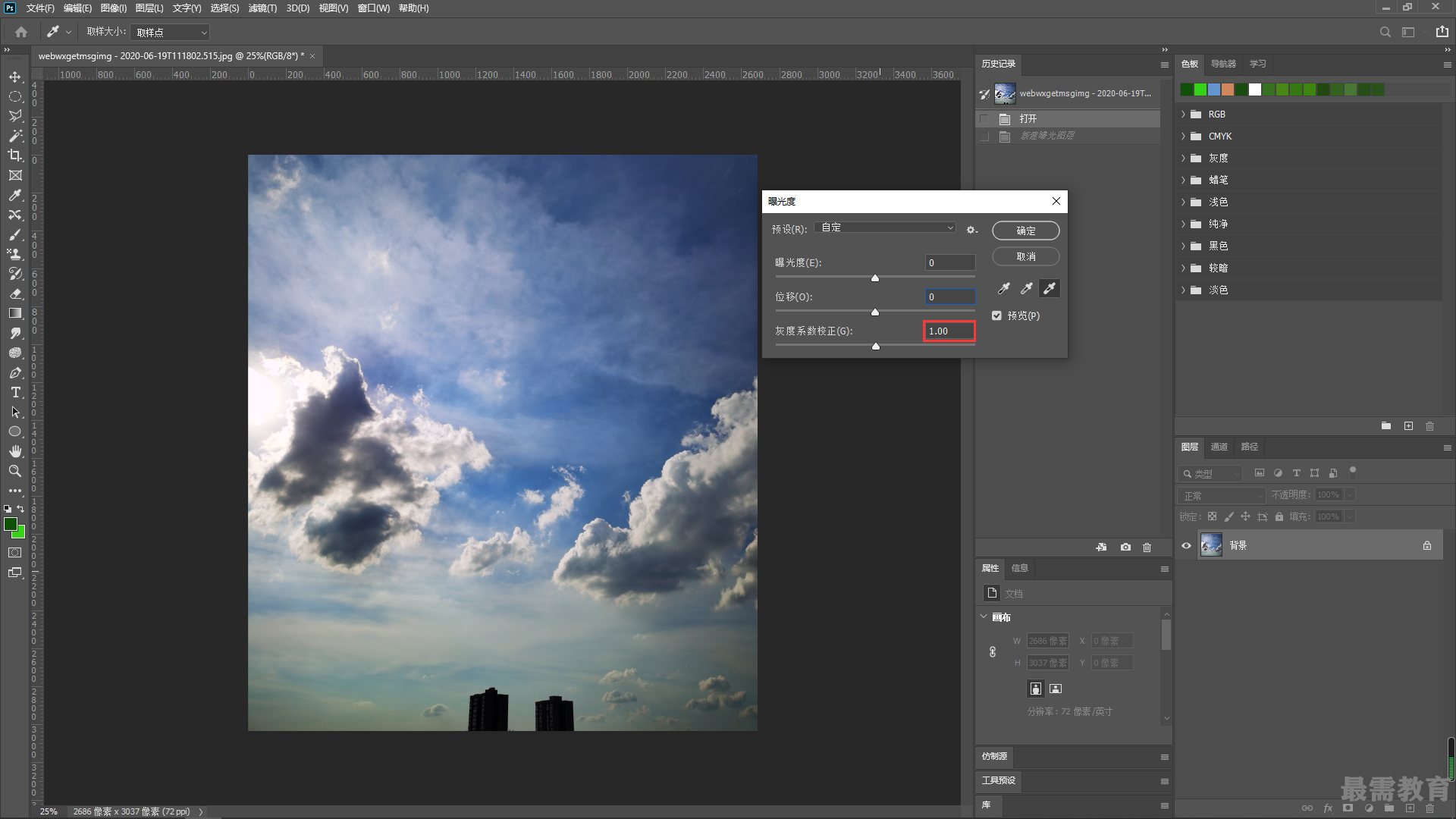Click the gray point eyedropper in dialog
The image size is (1456, 819).
tap(1027, 288)
